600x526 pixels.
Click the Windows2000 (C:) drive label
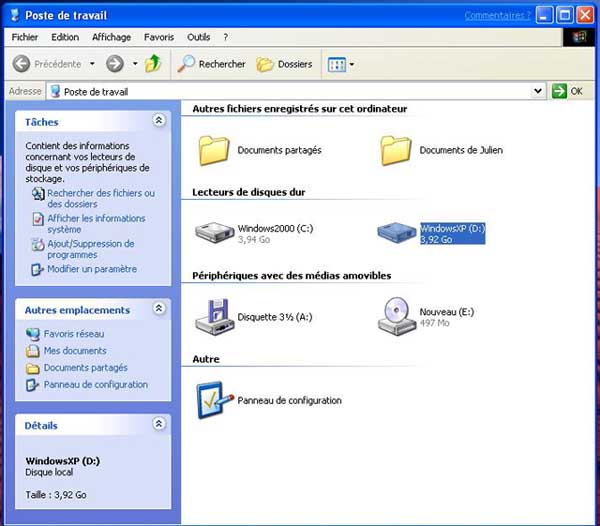coord(276,228)
